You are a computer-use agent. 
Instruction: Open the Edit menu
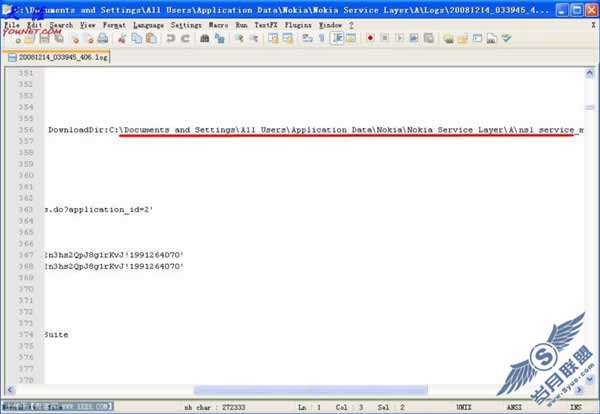pyautogui.click(x=34, y=25)
